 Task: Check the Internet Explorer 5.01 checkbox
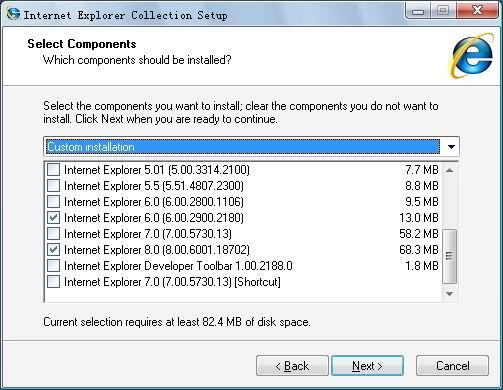pos(53,170)
